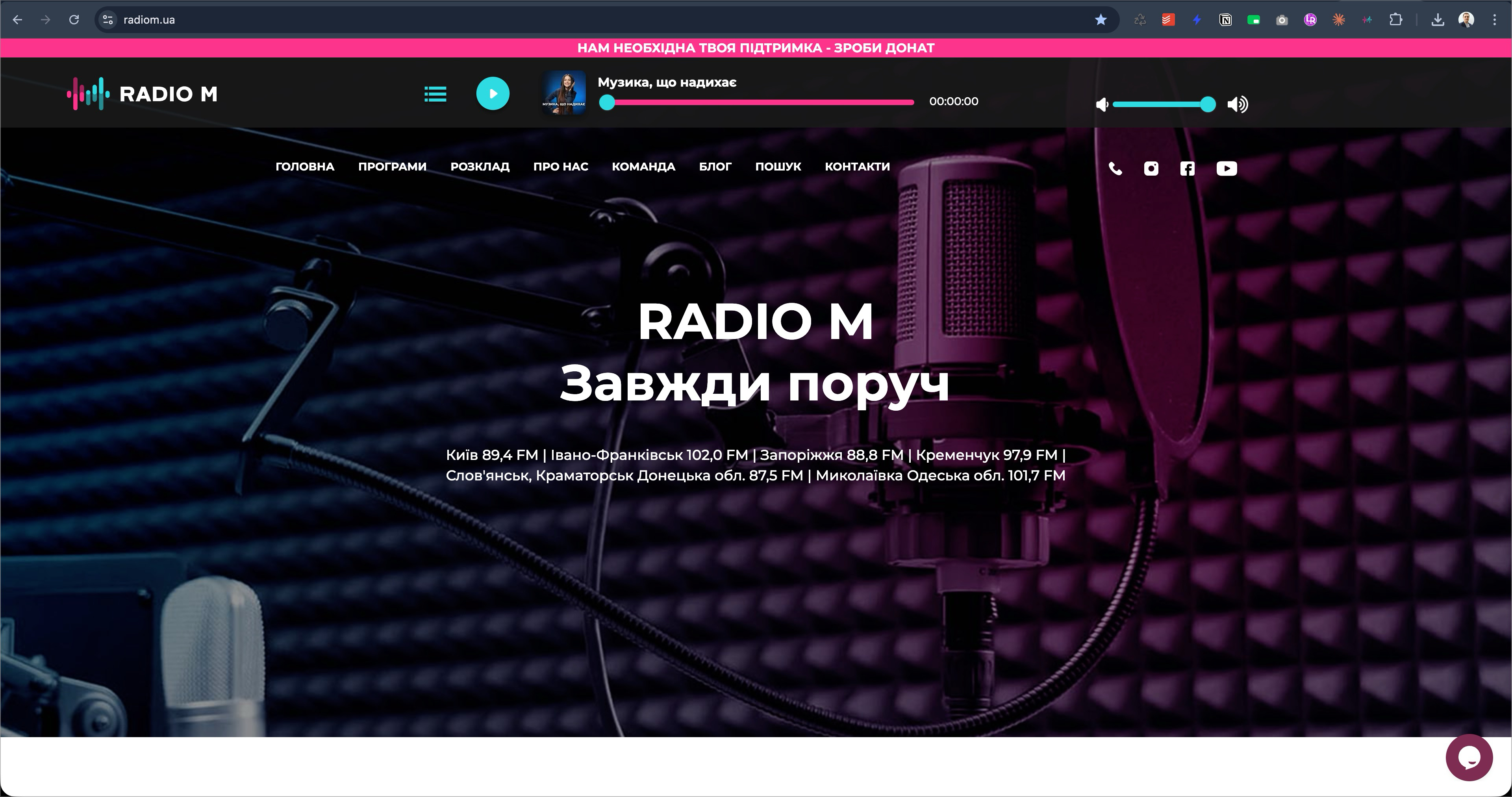Click the Radio M logo
This screenshot has width=1512, height=797.
[142, 94]
